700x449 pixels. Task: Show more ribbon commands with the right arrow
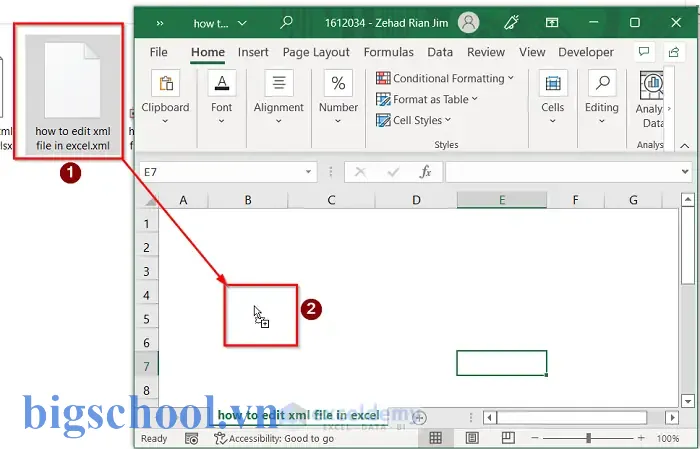669,108
